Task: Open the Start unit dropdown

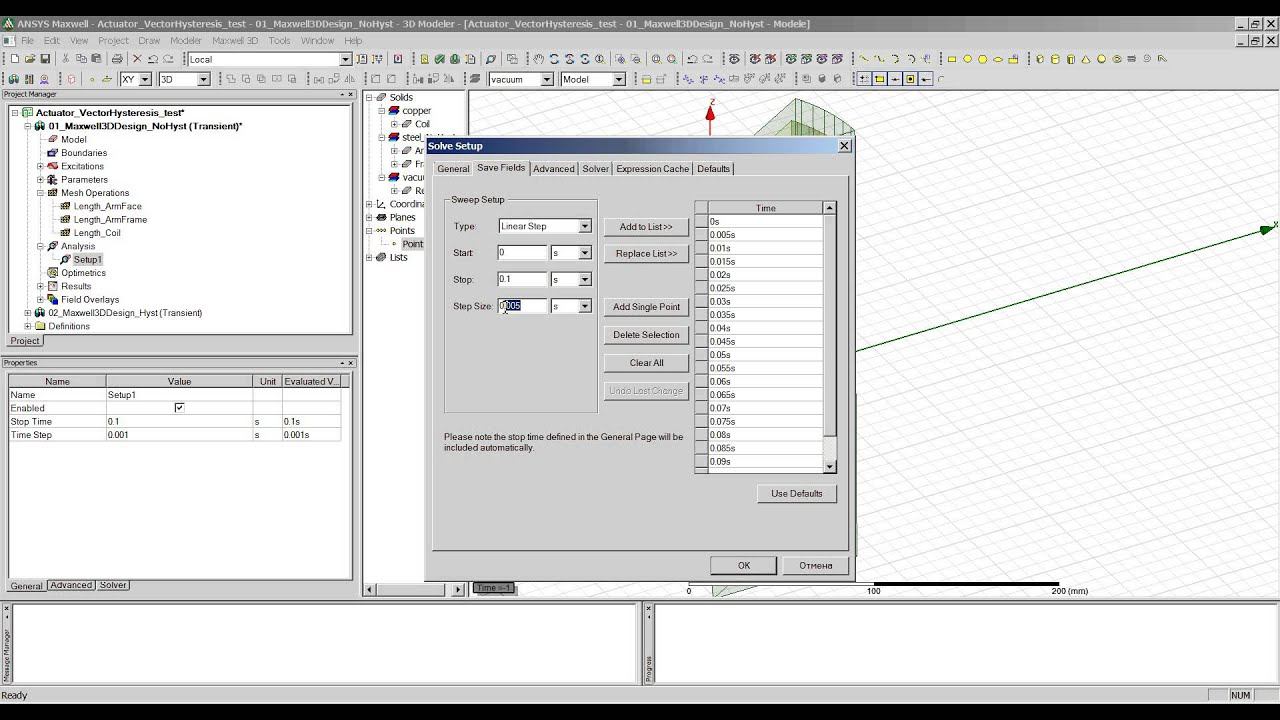Action: point(585,253)
